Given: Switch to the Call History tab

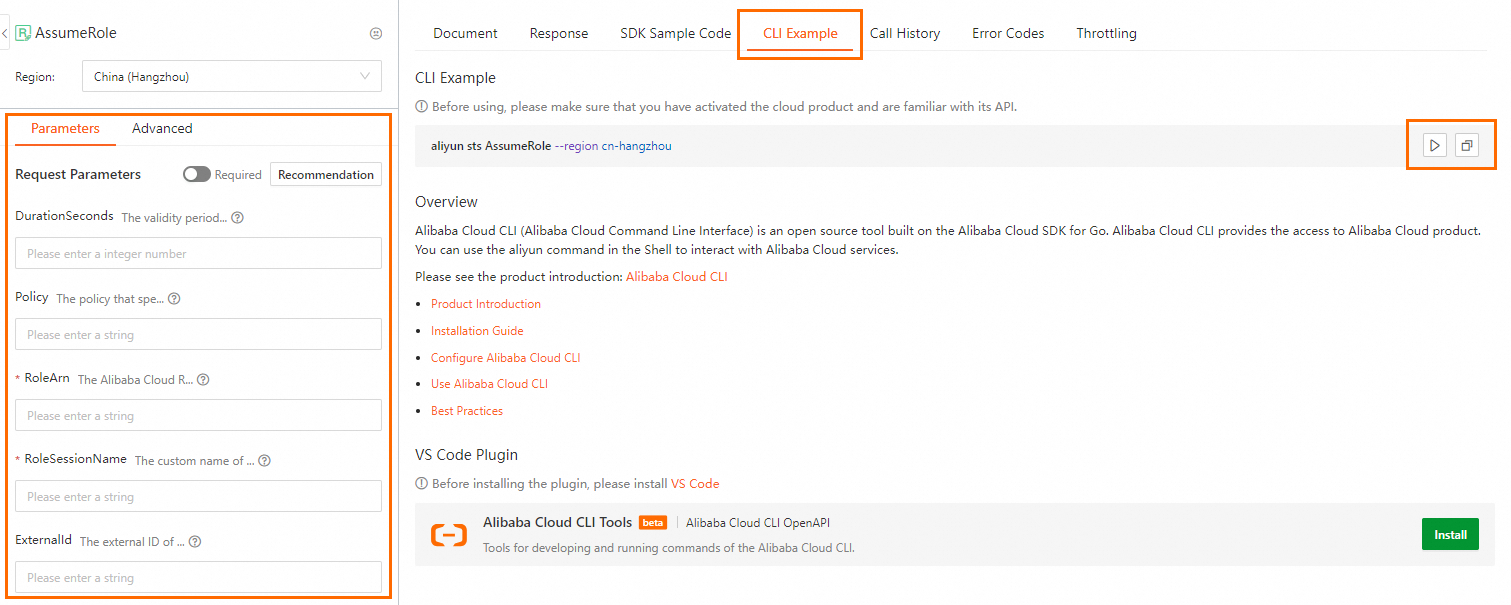Looking at the screenshot, I should click(904, 33).
